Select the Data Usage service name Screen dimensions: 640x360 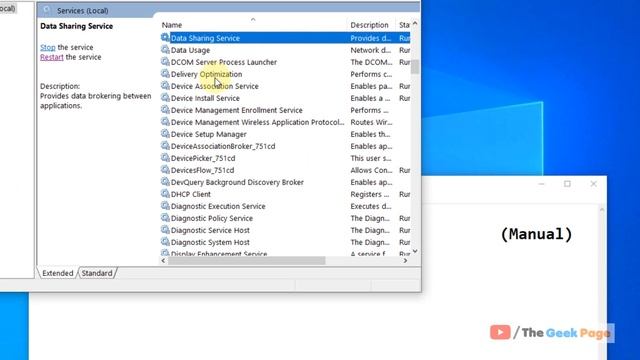[190, 50]
